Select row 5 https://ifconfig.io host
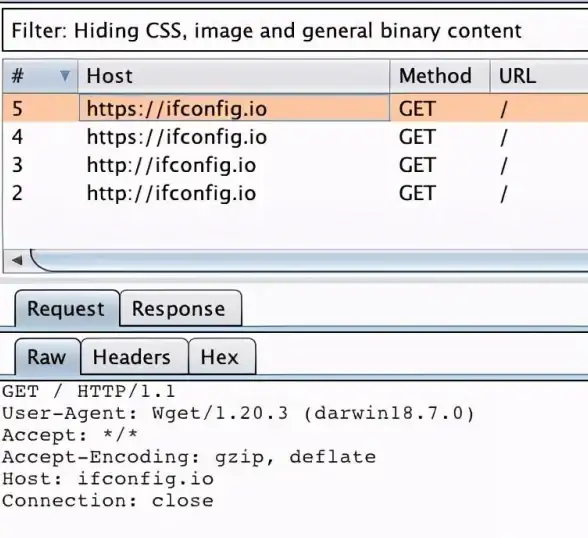588x538 pixels. 234,108
